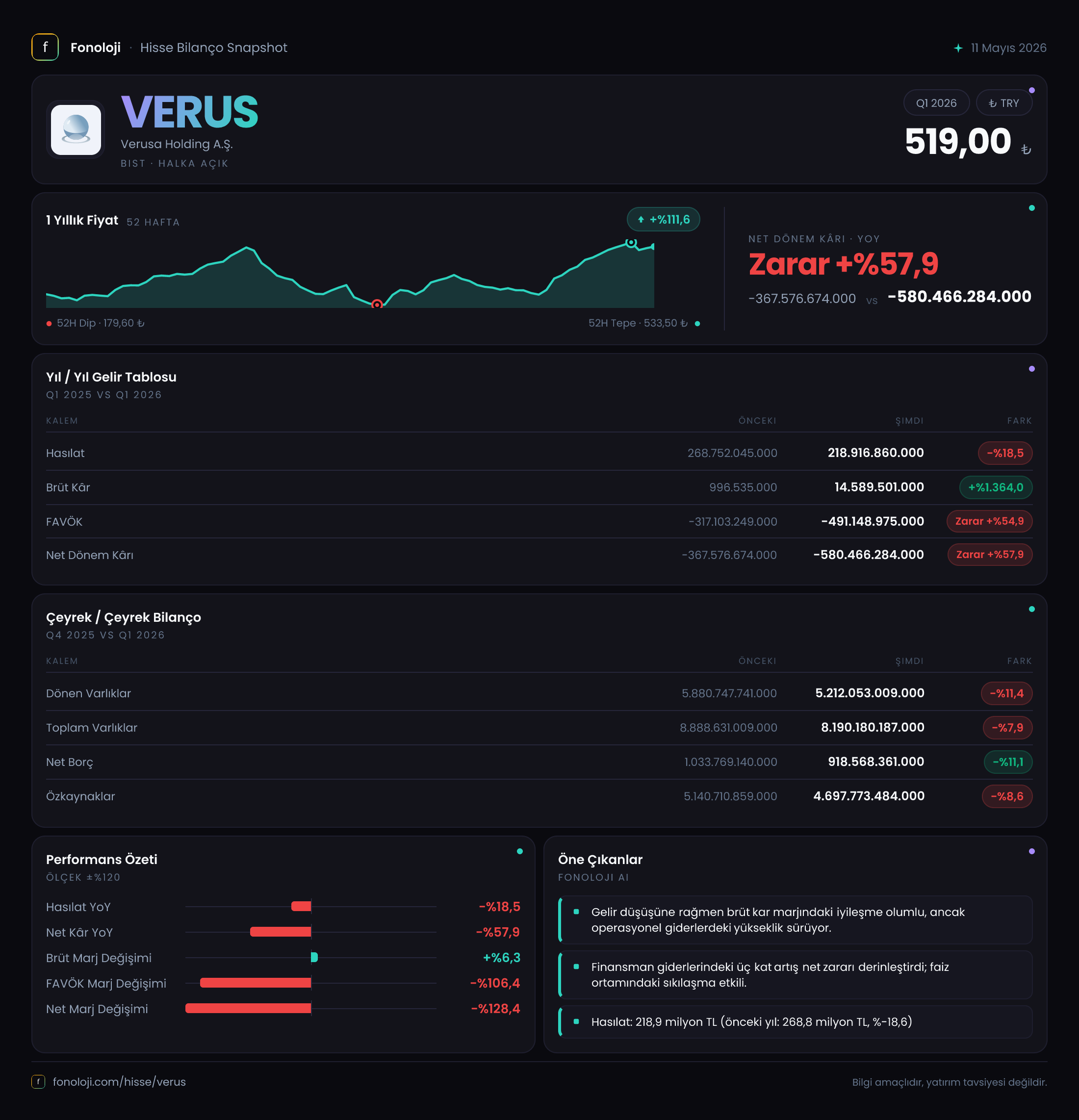Click the teal dot beside 52H Tepe
The height and width of the screenshot is (1120, 1079).
pyautogui.click(x=697, y=324)
